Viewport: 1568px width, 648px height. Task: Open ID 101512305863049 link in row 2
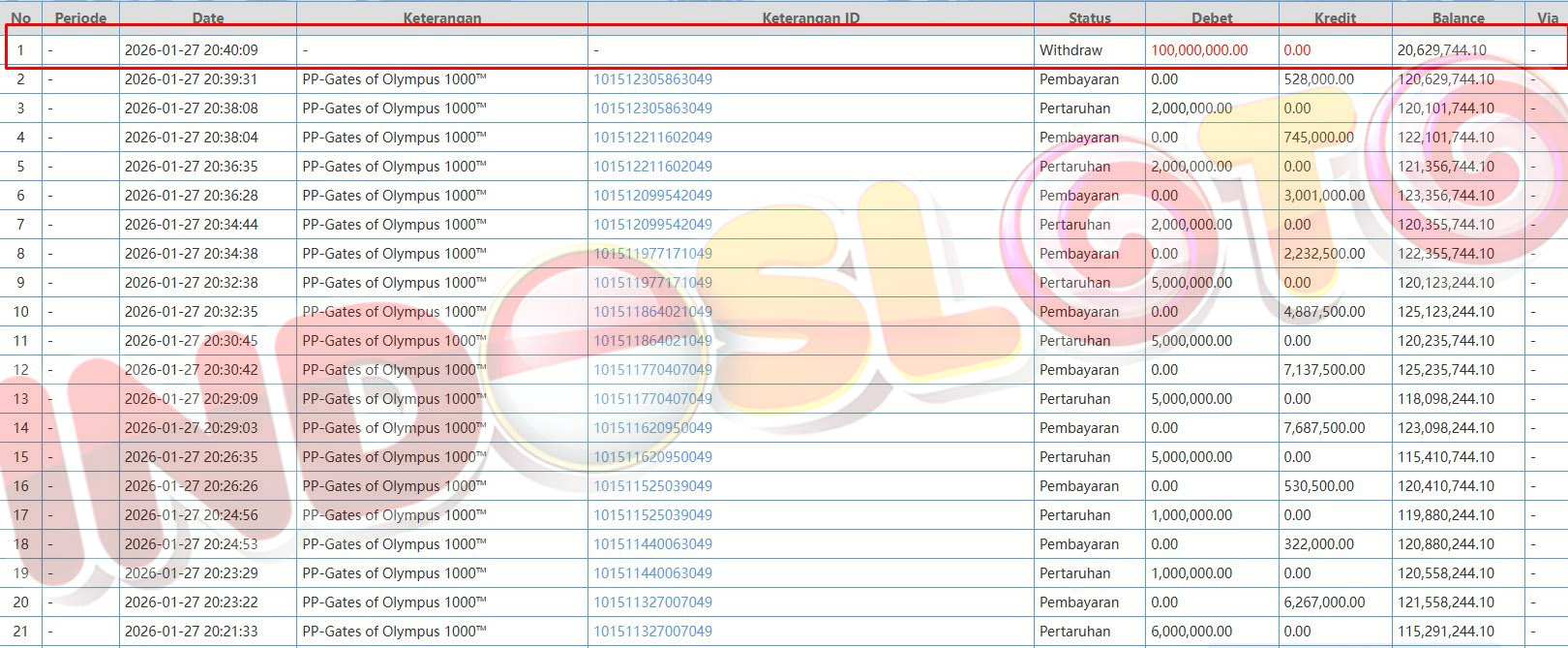coord(652,79)
